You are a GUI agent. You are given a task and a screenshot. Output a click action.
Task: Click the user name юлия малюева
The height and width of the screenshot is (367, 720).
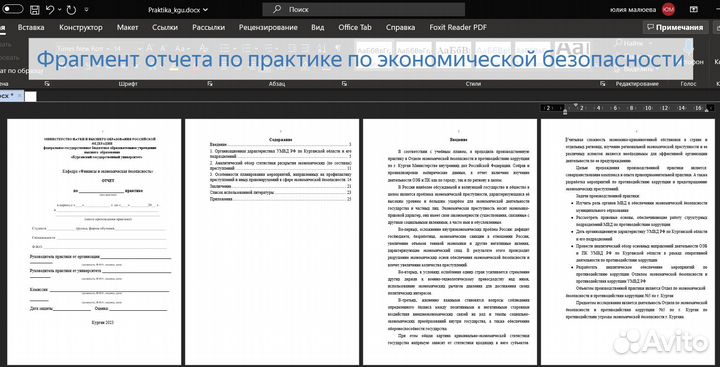pyautogui.click(x=633, y=9)
